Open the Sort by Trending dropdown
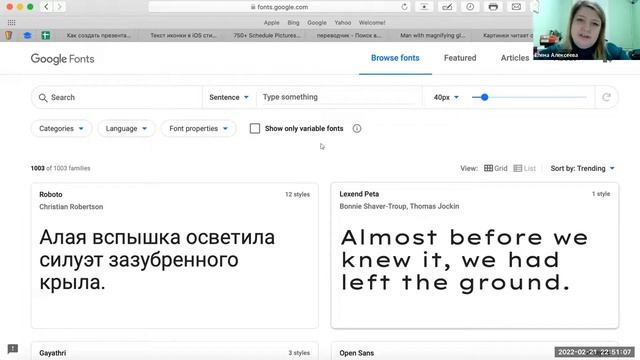Viewport: 640px width, 360px height. [x=582, y=168]
